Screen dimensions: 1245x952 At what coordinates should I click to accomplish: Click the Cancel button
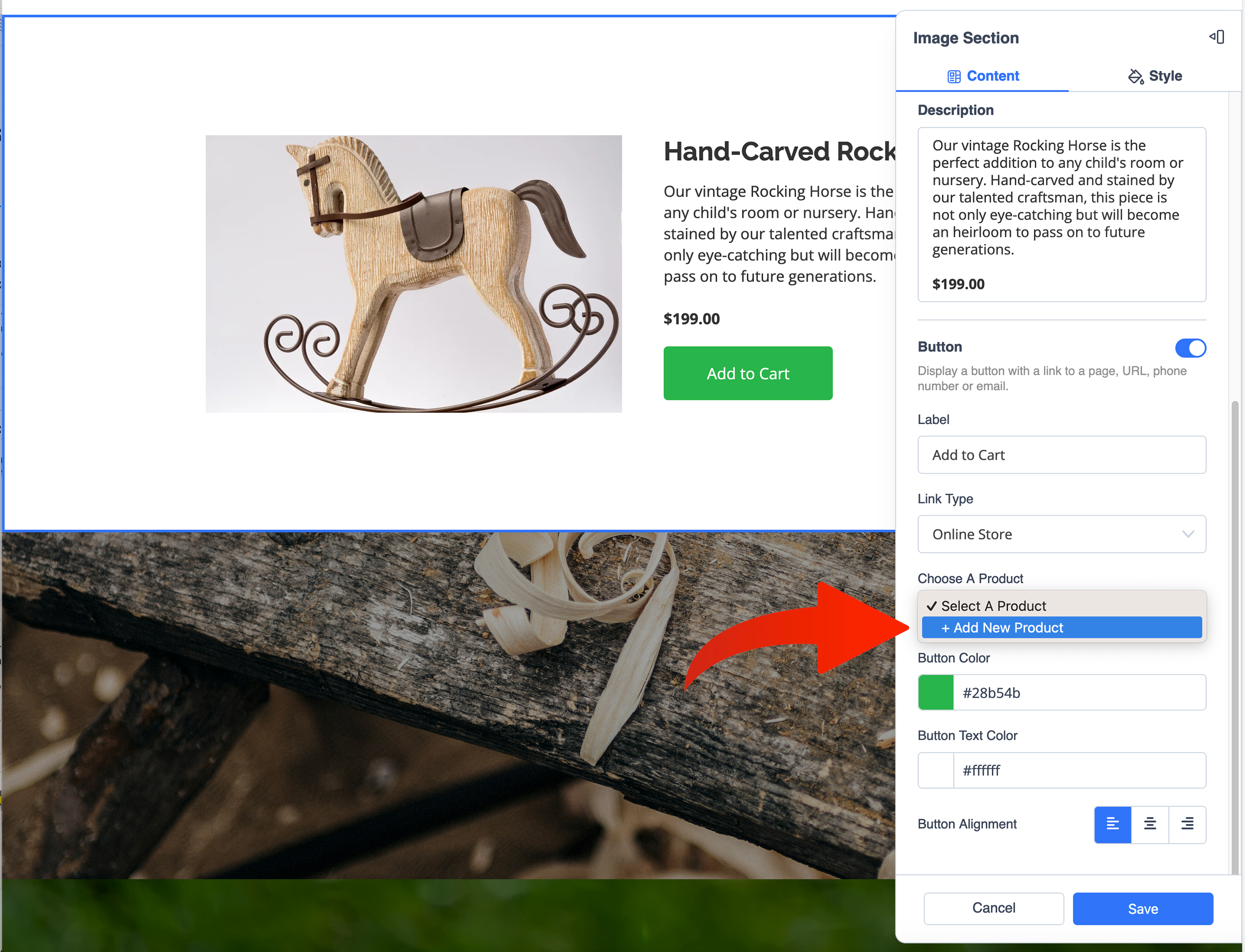pos(993,909)
